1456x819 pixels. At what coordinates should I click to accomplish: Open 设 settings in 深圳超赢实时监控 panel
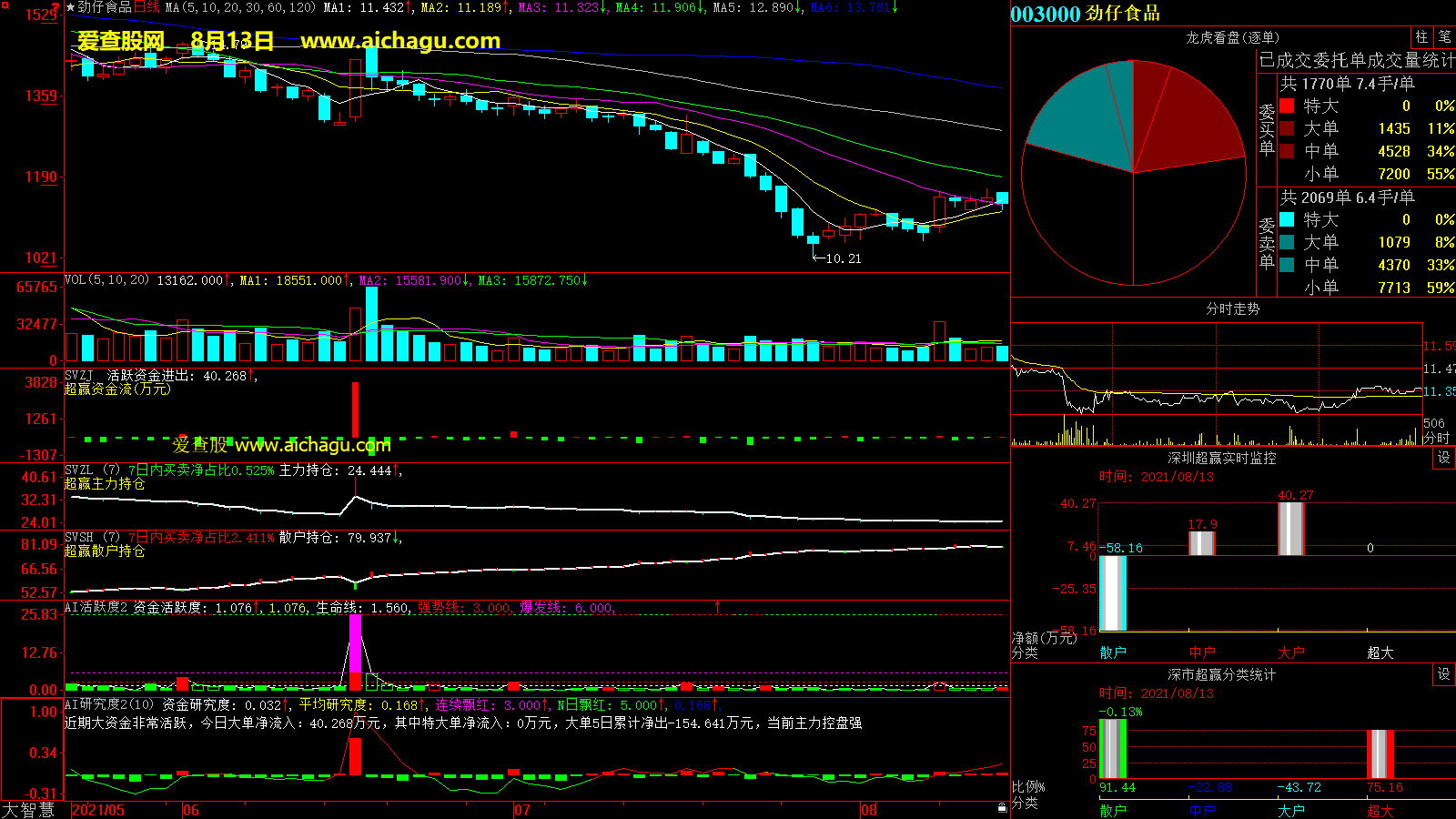tap(1443, 458)
